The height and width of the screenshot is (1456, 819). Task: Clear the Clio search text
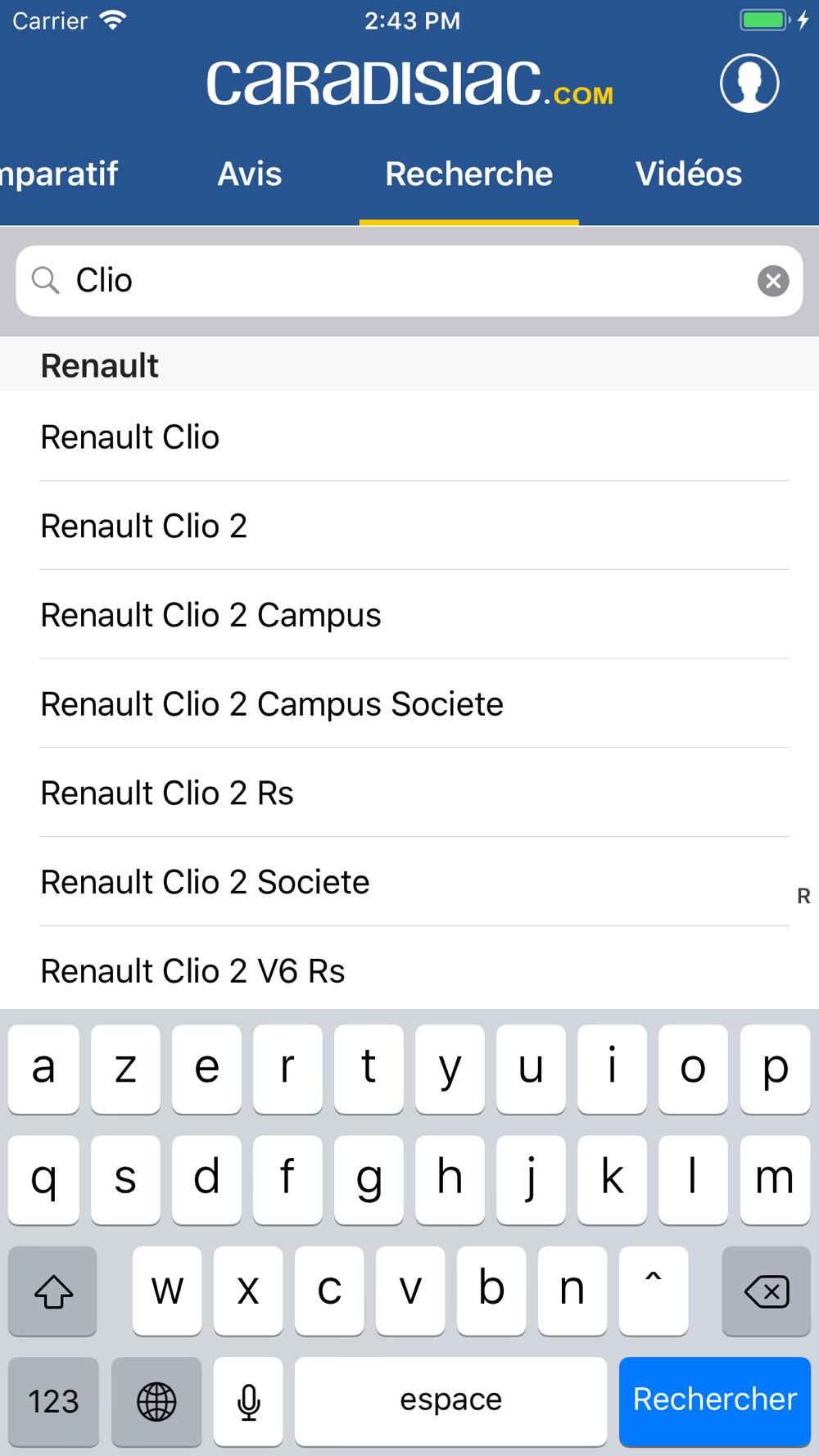tap(772, 281)
